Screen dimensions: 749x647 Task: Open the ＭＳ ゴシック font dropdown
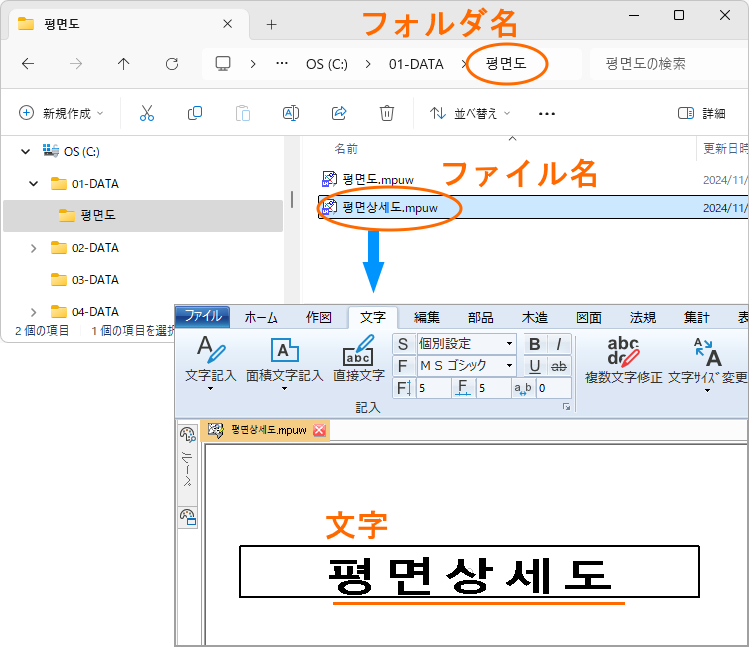509,366
